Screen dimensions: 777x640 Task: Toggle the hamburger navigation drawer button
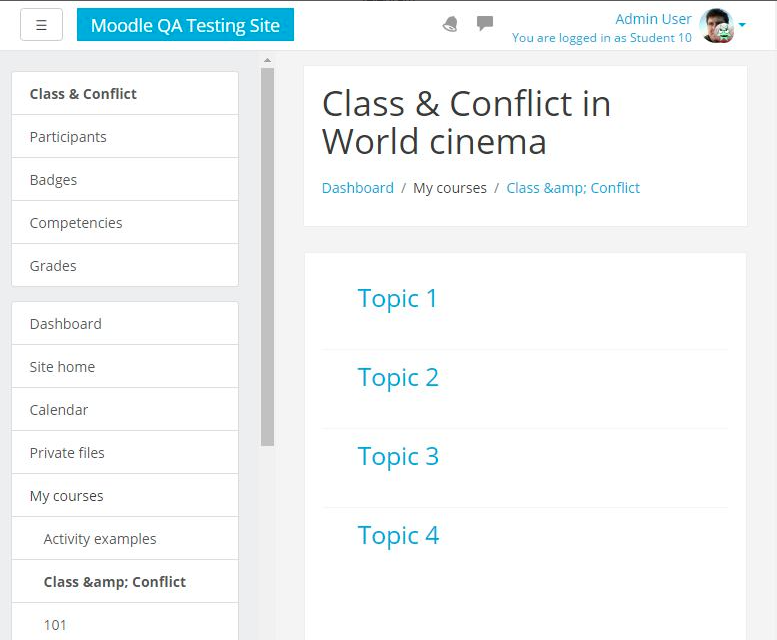(x=41, y=24)
